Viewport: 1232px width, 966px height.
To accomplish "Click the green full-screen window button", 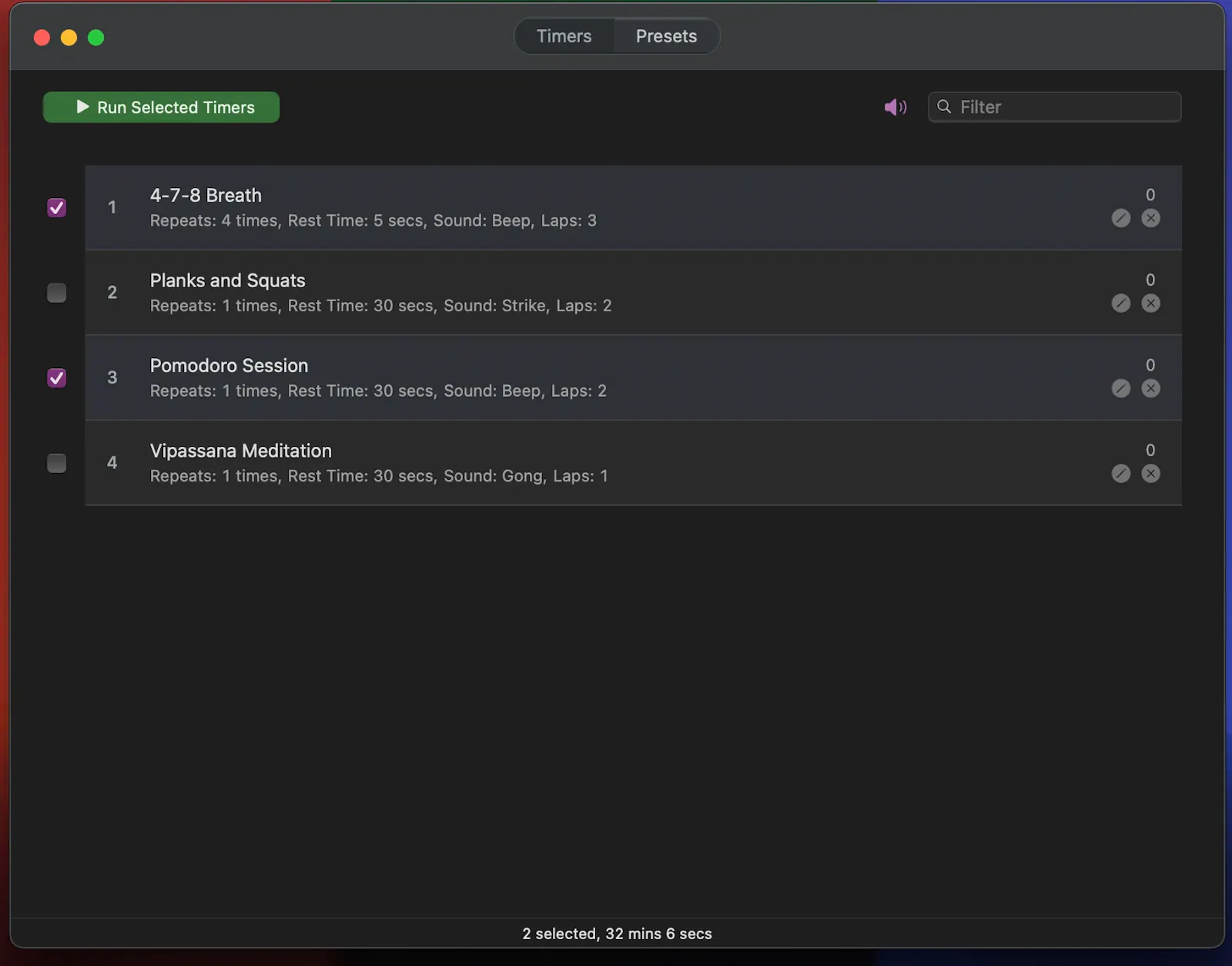I will click(x=95, y=38).
